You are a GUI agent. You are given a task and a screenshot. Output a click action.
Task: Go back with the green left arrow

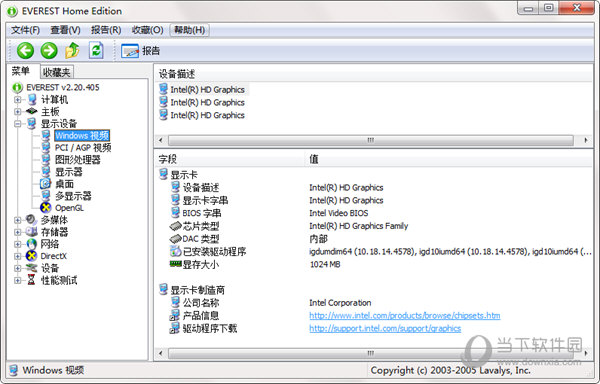click(25, 50)
